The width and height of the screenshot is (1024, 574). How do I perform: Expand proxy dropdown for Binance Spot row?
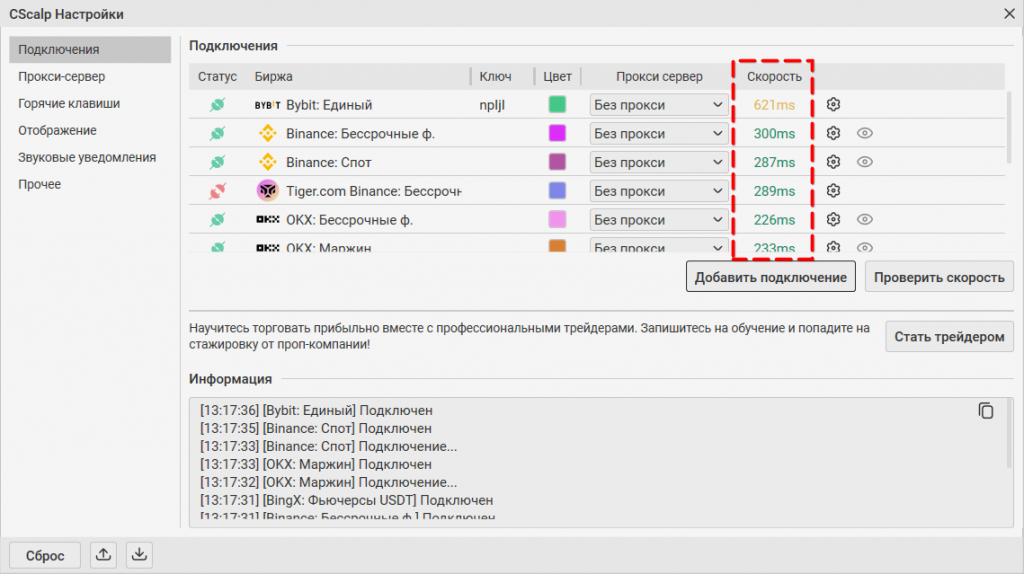pos(659,162)
